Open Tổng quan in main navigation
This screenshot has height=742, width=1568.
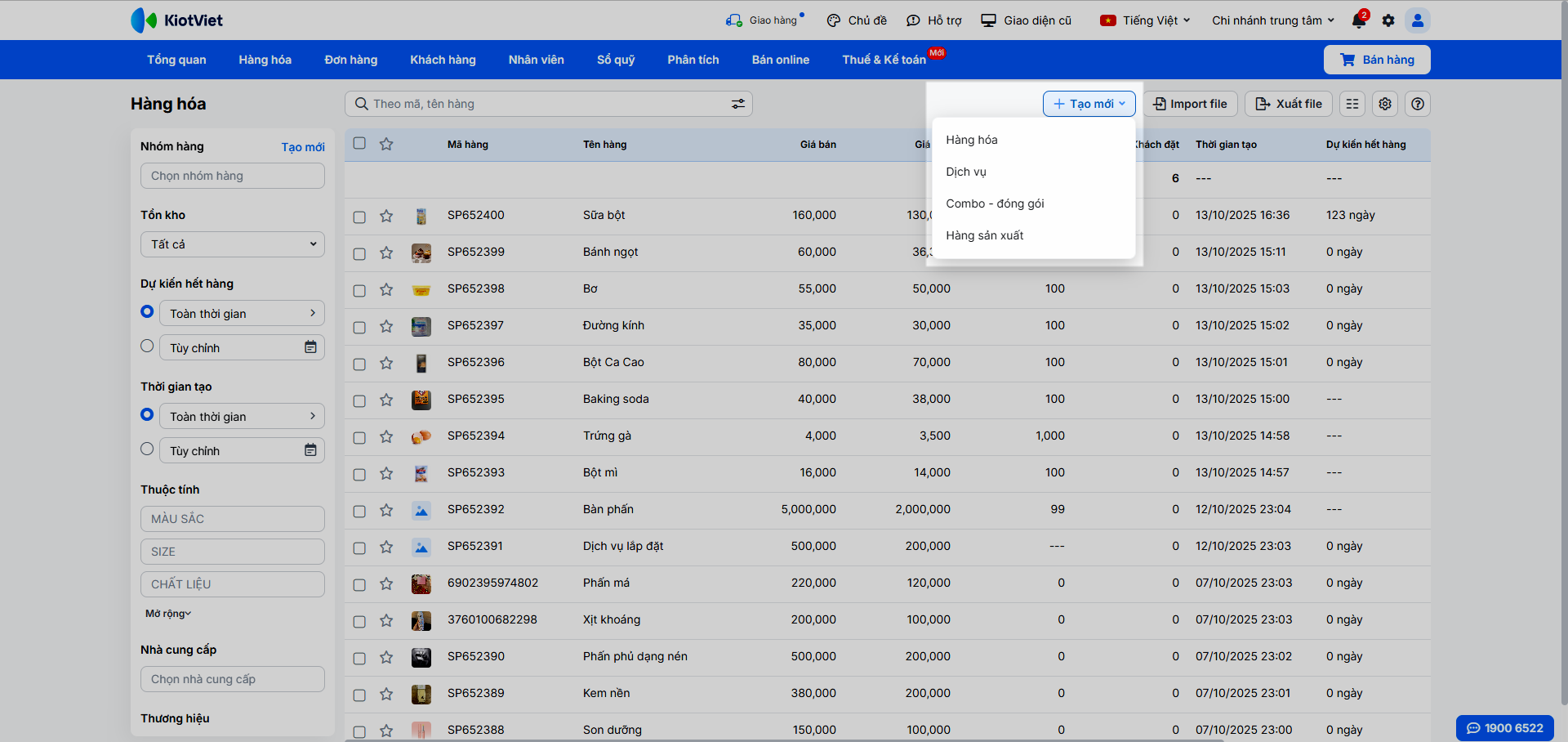(x=176, y=60)
